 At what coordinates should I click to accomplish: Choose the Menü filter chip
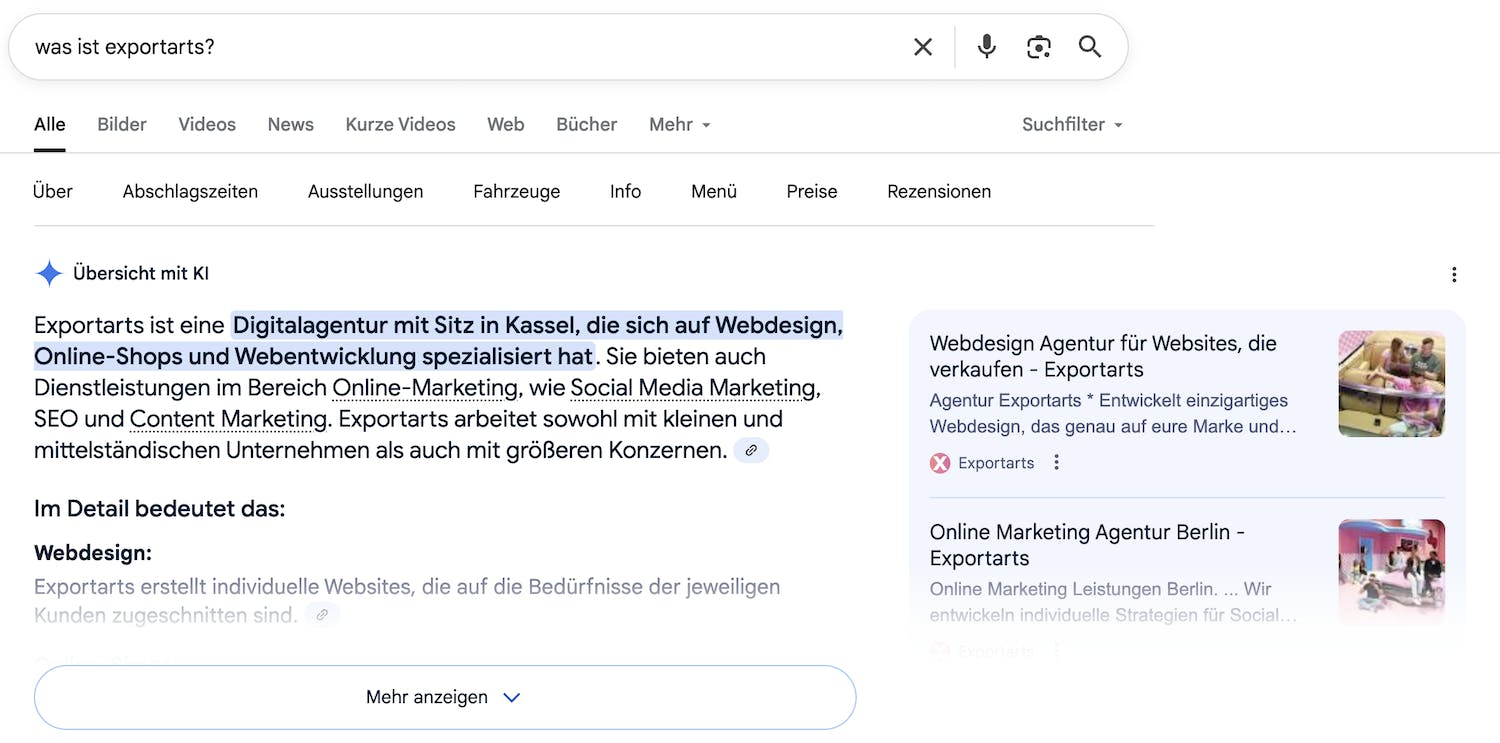tap(714, 191)
